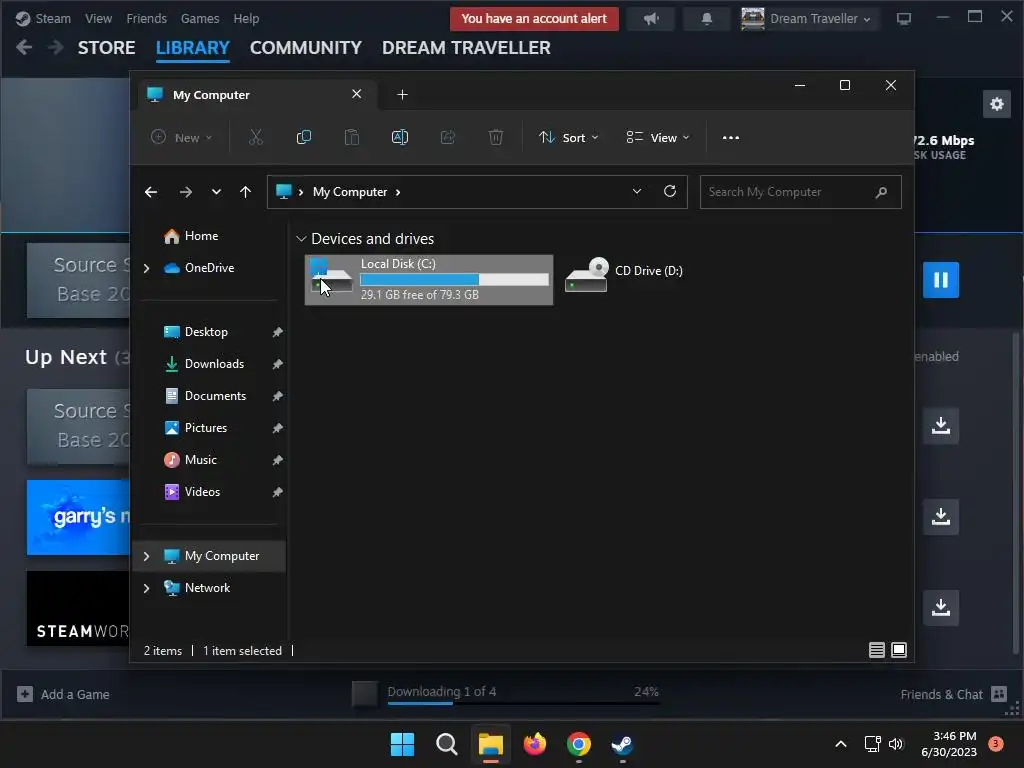Open the New item dropdown
The width and height of the screenshot is (1024, 768).
[182, 137]
